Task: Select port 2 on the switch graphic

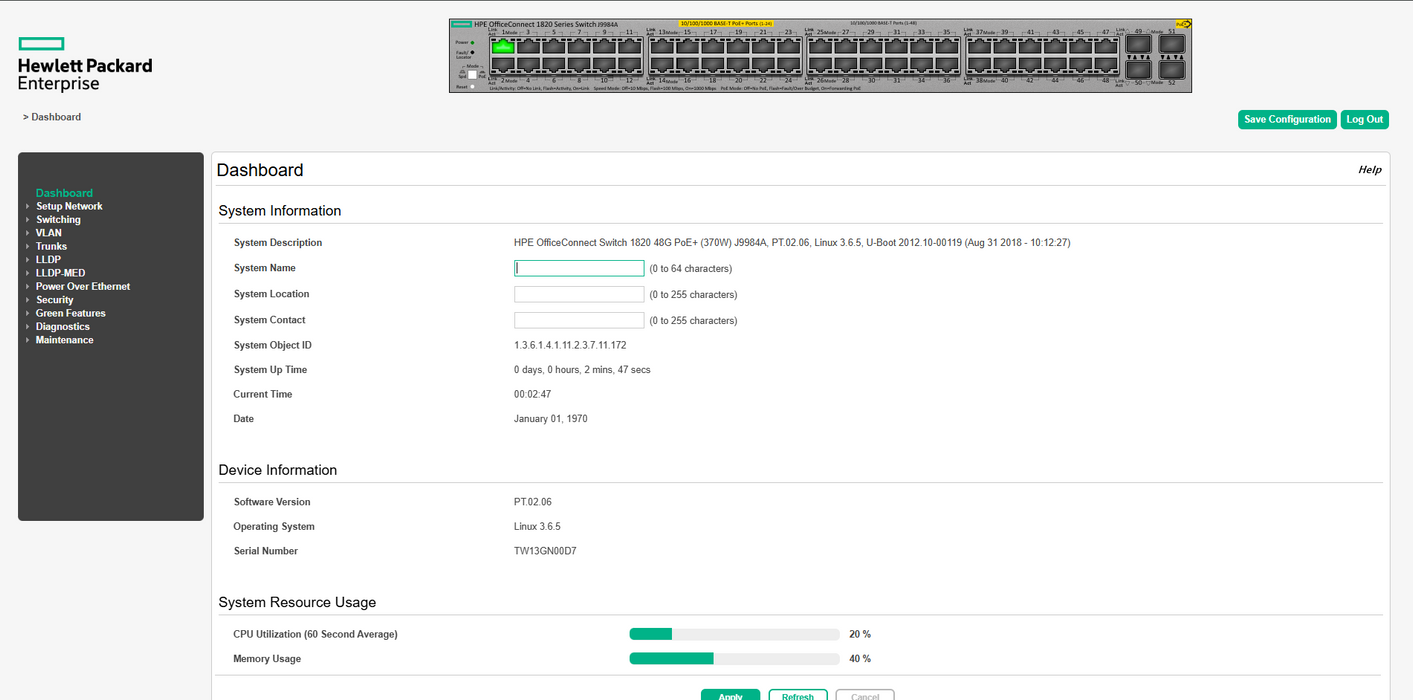Action: [503, 65]
